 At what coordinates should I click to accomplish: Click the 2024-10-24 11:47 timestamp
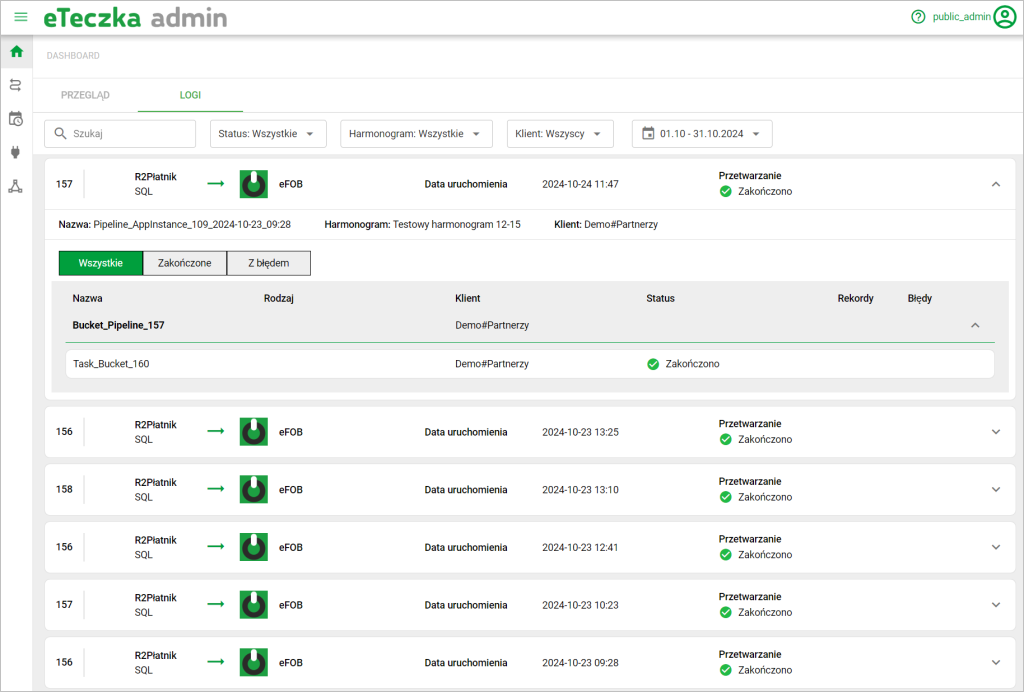coord(580,184)
